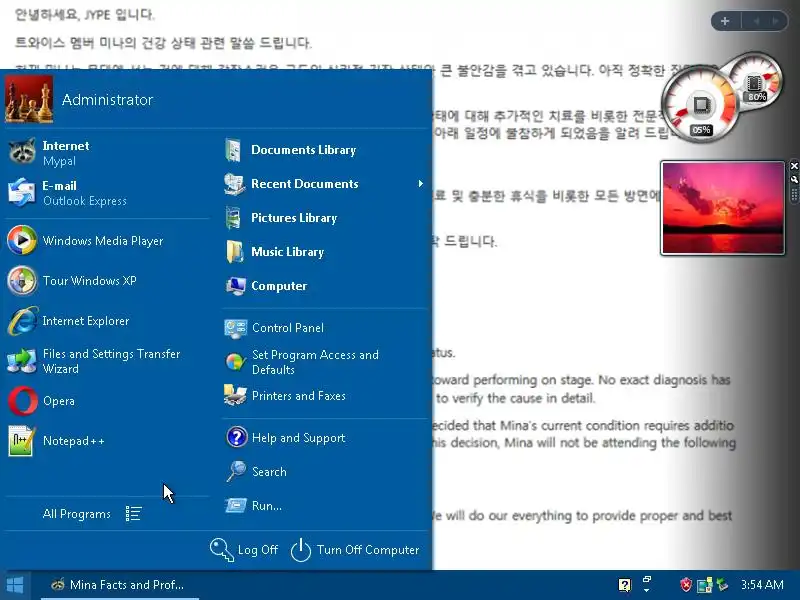Select Documents Library menu entry
The image size is (800, 600).
tap(324, 150)
